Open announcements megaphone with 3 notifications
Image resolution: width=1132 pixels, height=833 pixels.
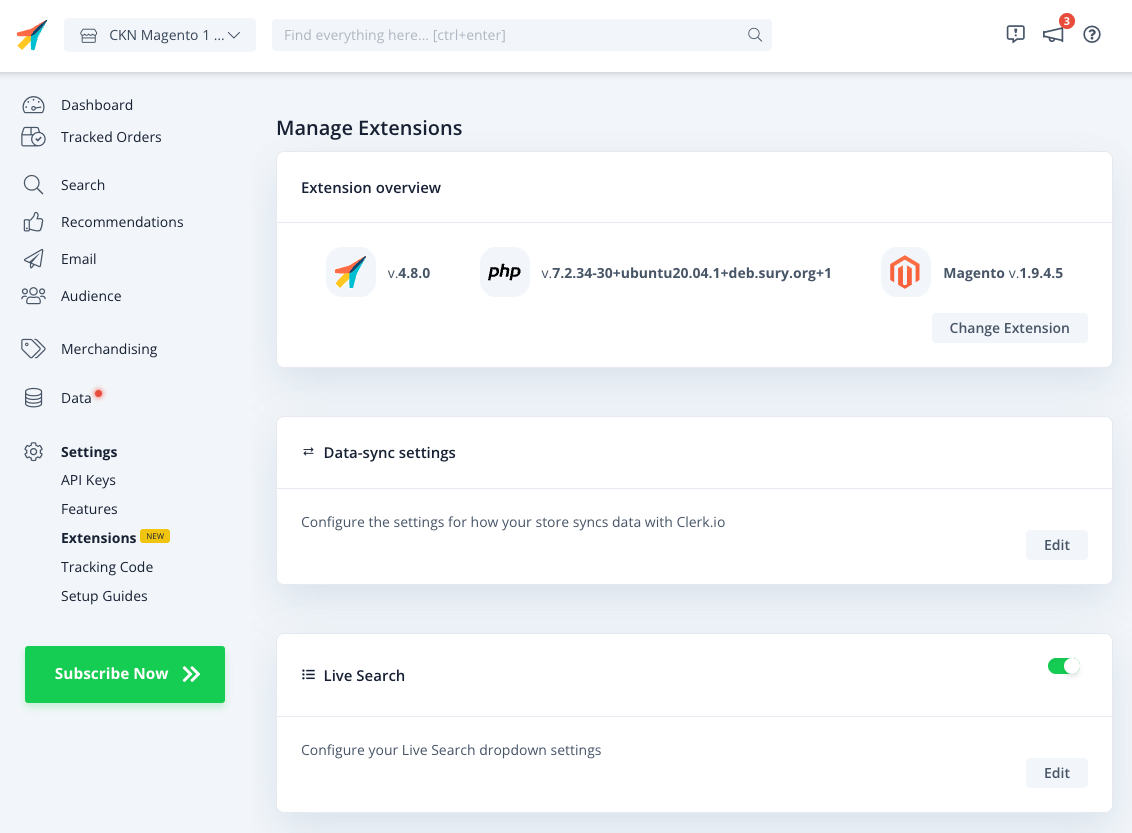click(x=1053, y=35)
